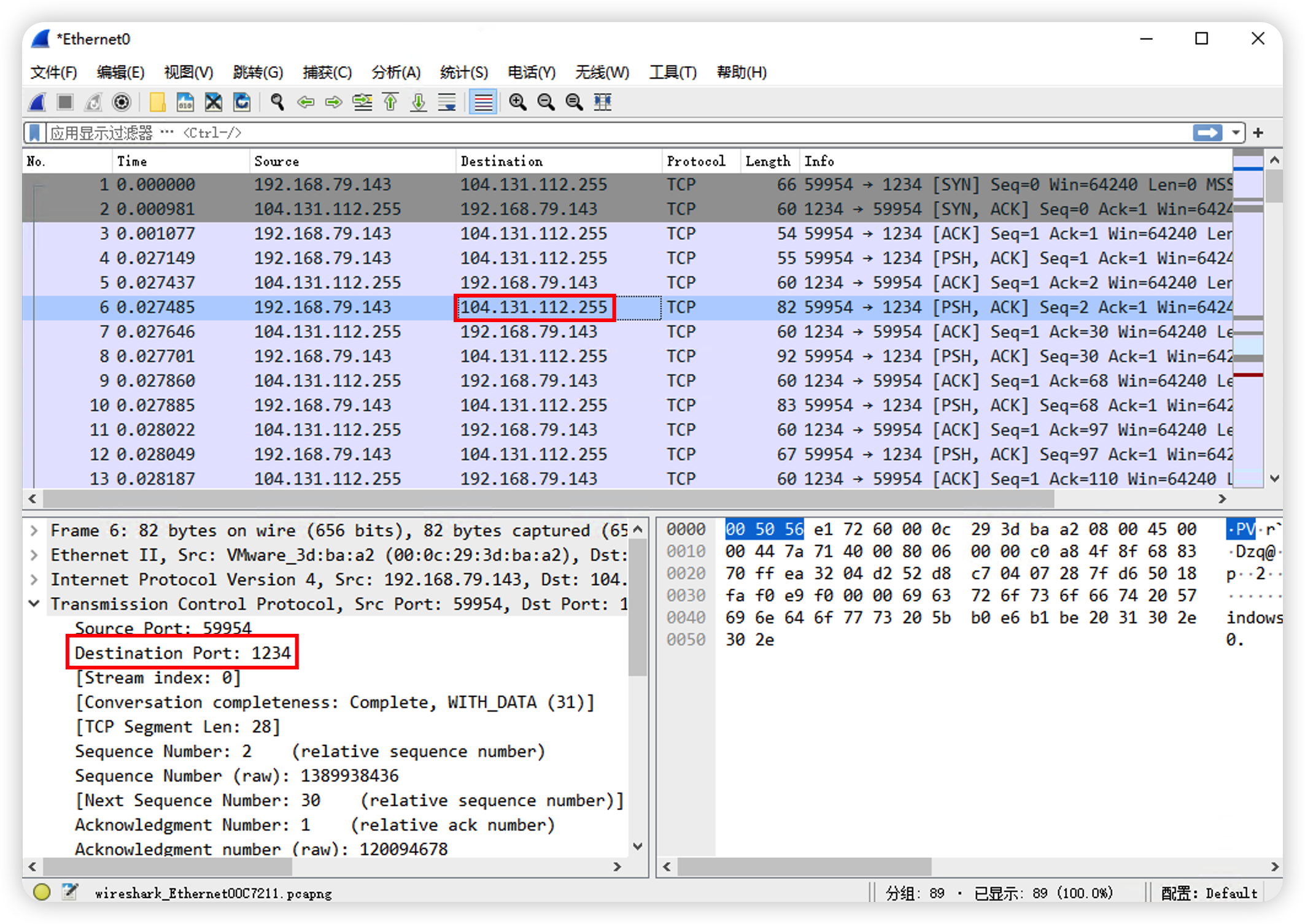Zoom out on packet text
Screen dimensions: 1305x924
(546, 102)
